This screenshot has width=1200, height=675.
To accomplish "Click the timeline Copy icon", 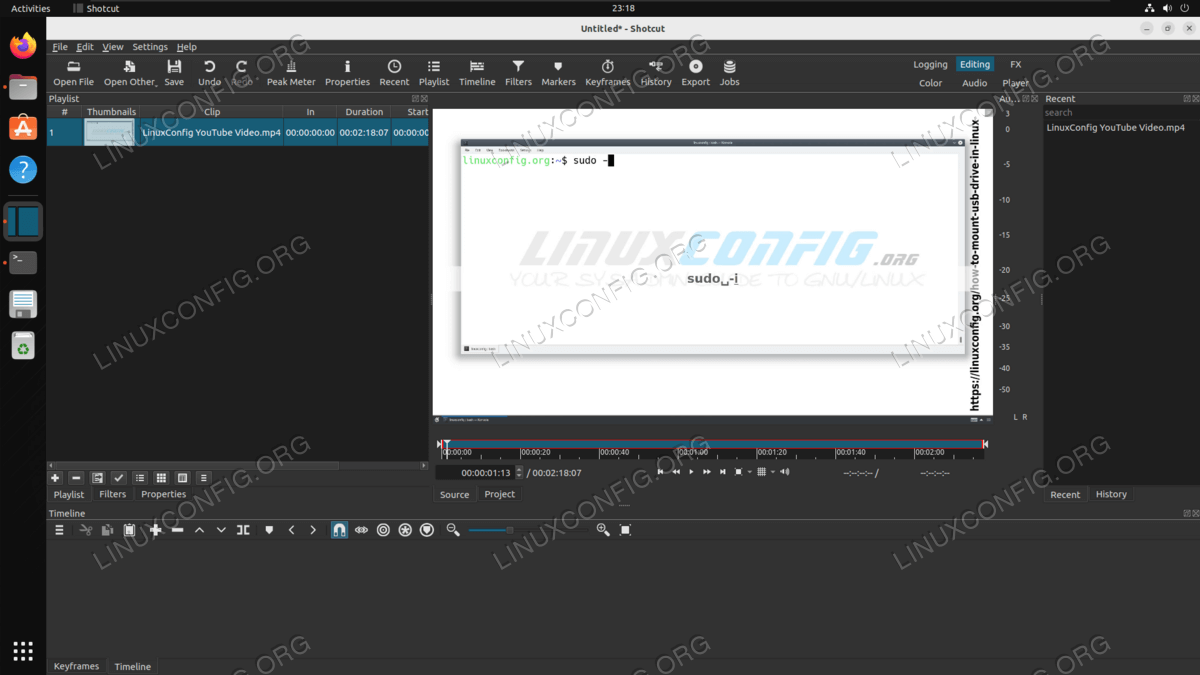I will click(107, 530).
